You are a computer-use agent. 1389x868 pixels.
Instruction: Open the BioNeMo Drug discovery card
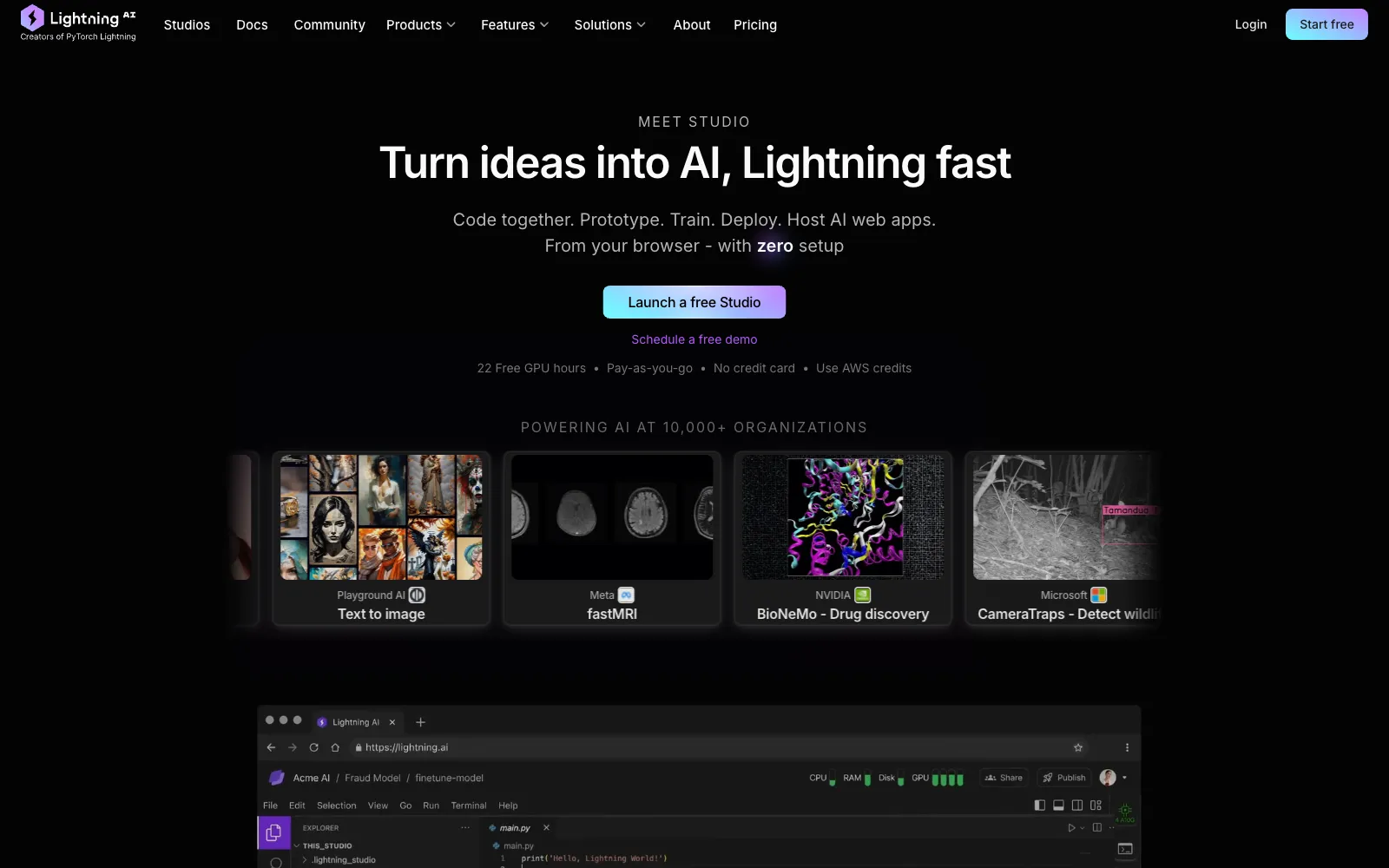[x=843, y=538]
